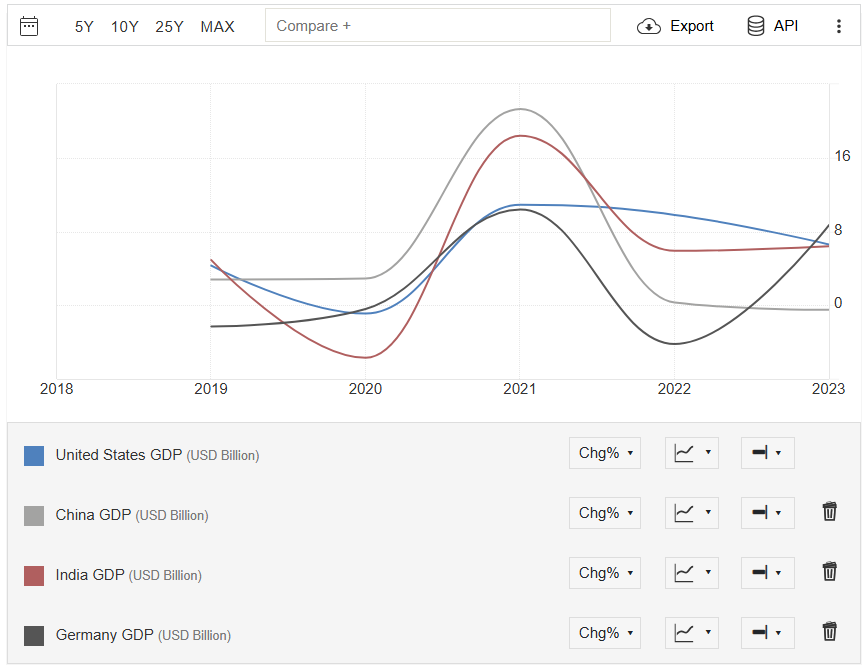
Task: Click the red India GDP color swatch
Action: tap(34, 575)
